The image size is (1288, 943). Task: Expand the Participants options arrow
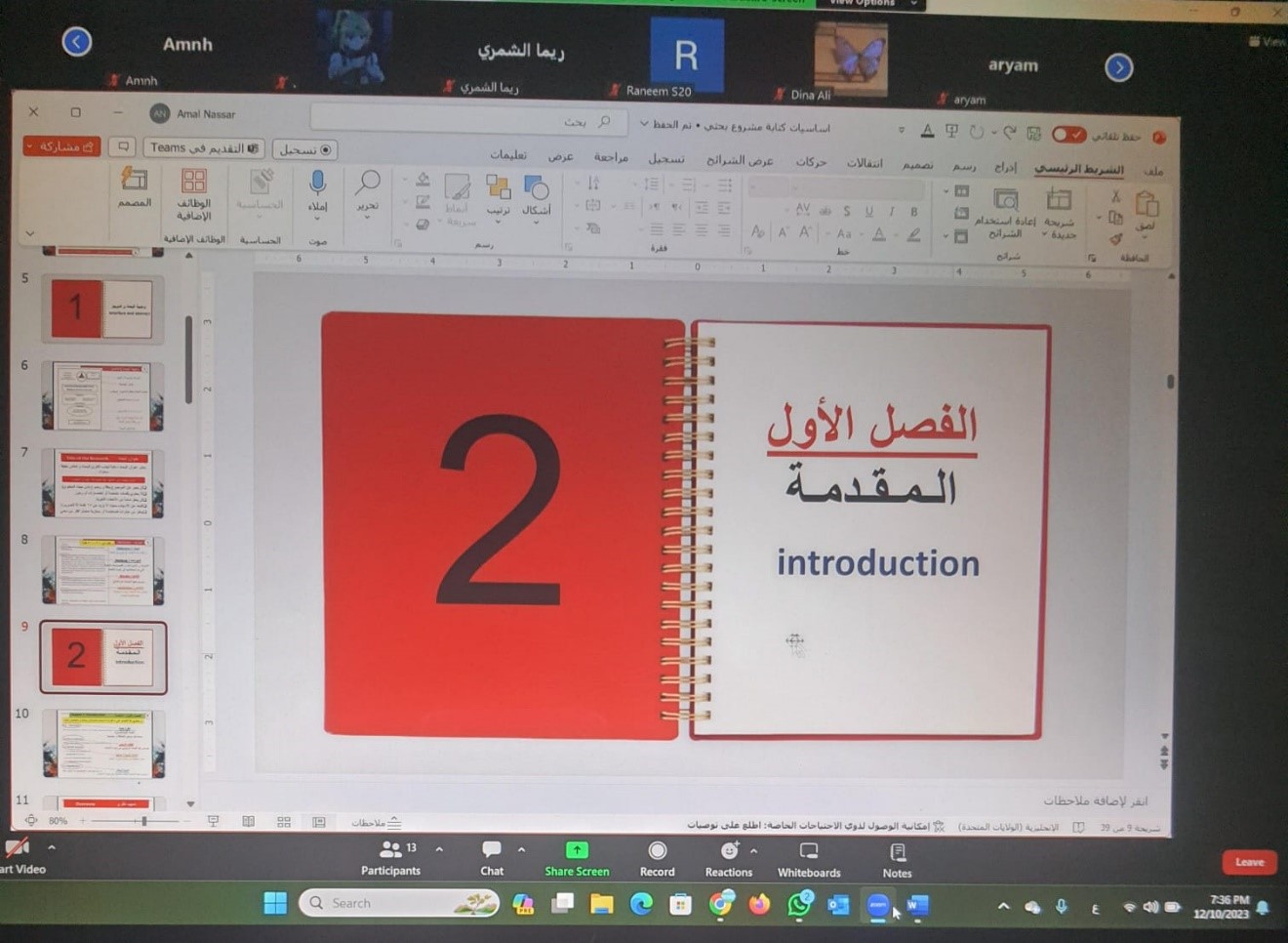click(x=439, y=849)
